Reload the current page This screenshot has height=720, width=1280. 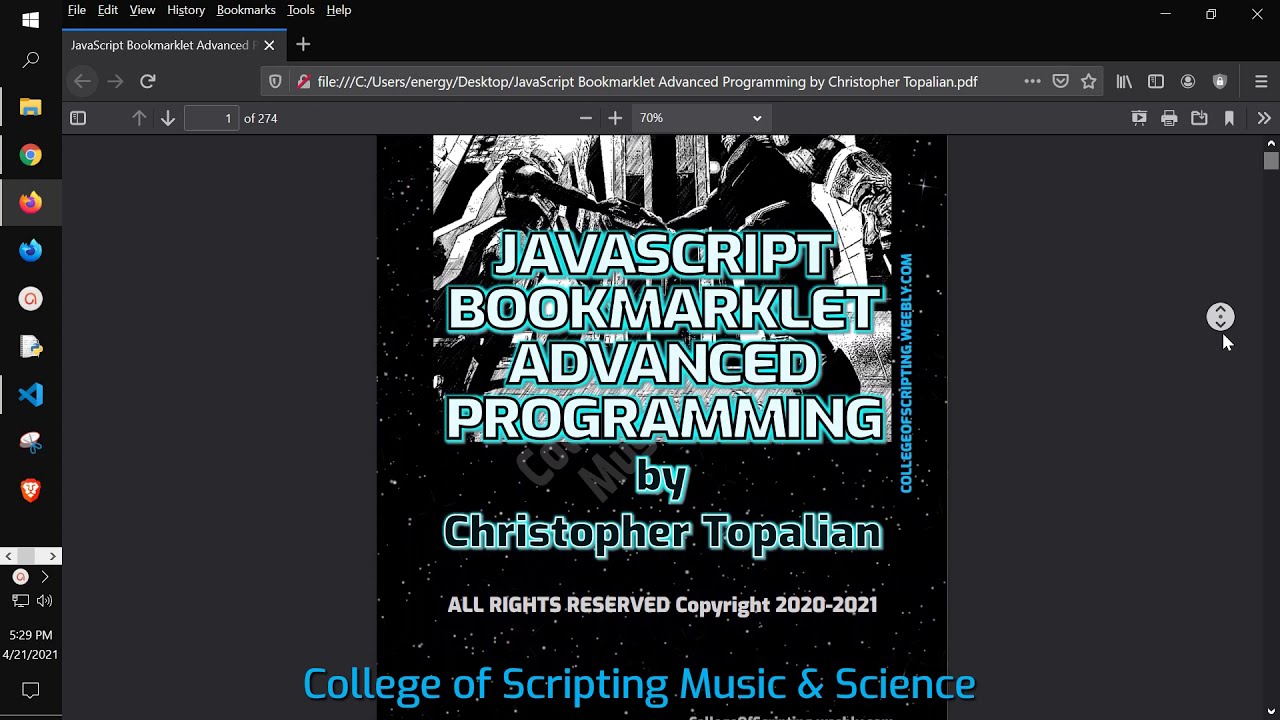point(148,81)
